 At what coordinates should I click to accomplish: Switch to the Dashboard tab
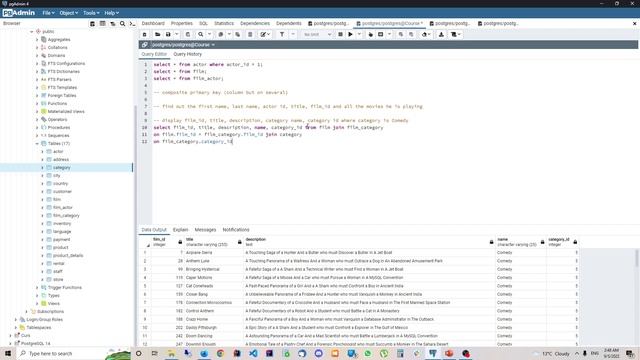coord(153,24)
